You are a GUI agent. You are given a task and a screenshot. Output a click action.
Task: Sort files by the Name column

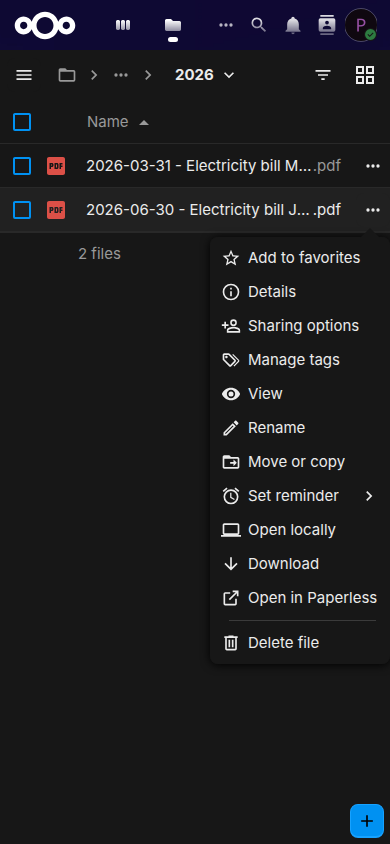[117, 122]
